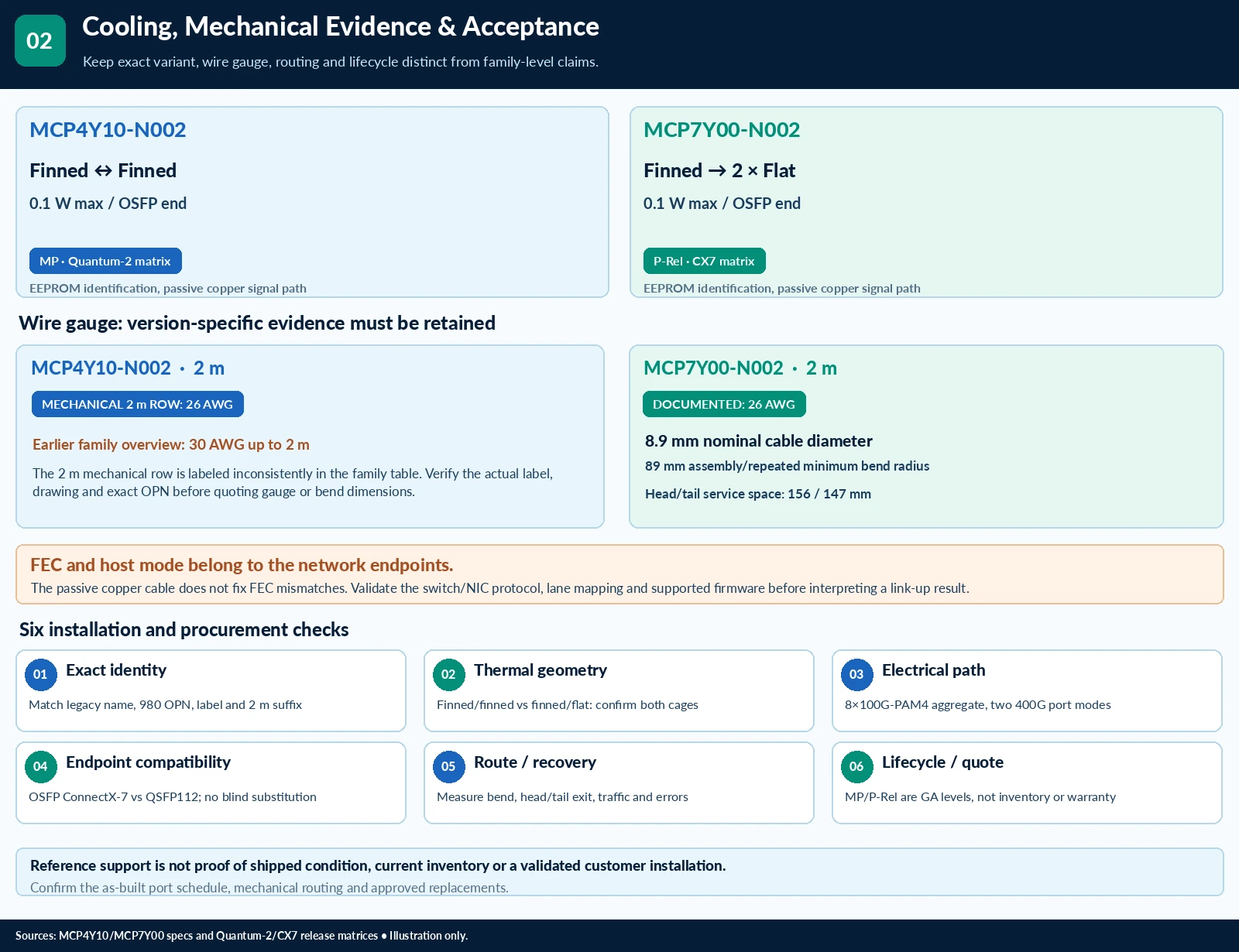Click the Six installation and procurement checks heading
Viewport: 1239px width, 952px height.
[184, 629]
